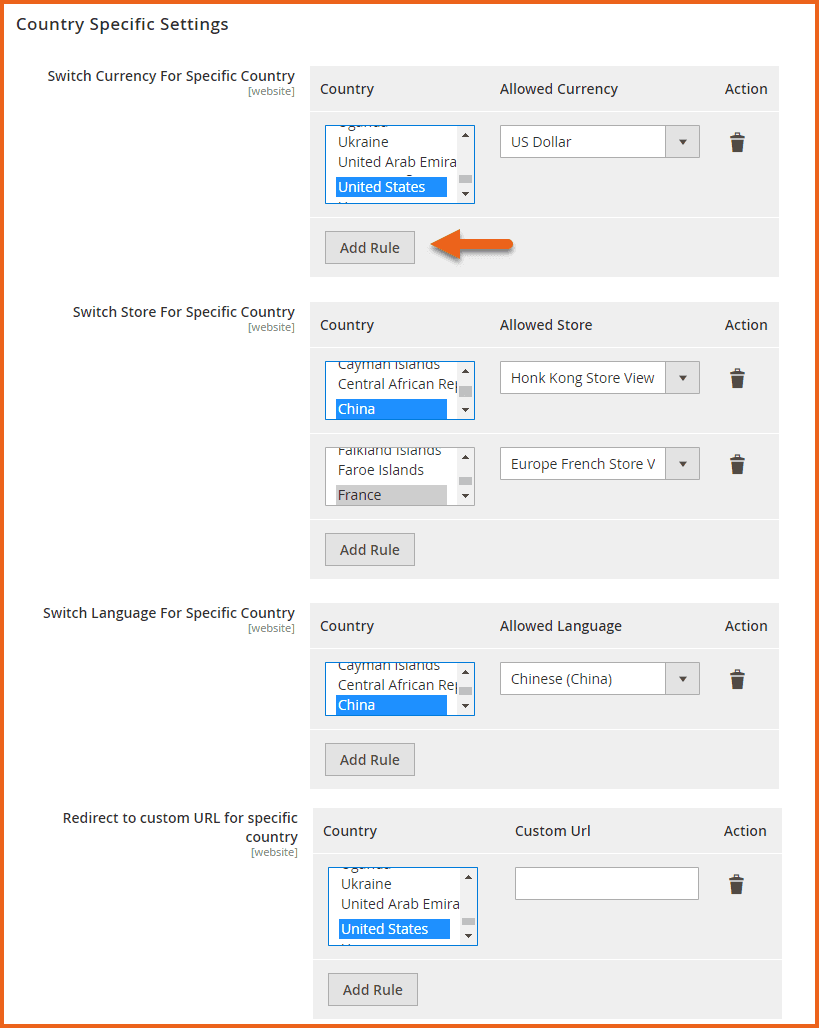This screenshot has height=1028, width=819.
Task: Select Central African Republic in store country list
Action: 396,384
